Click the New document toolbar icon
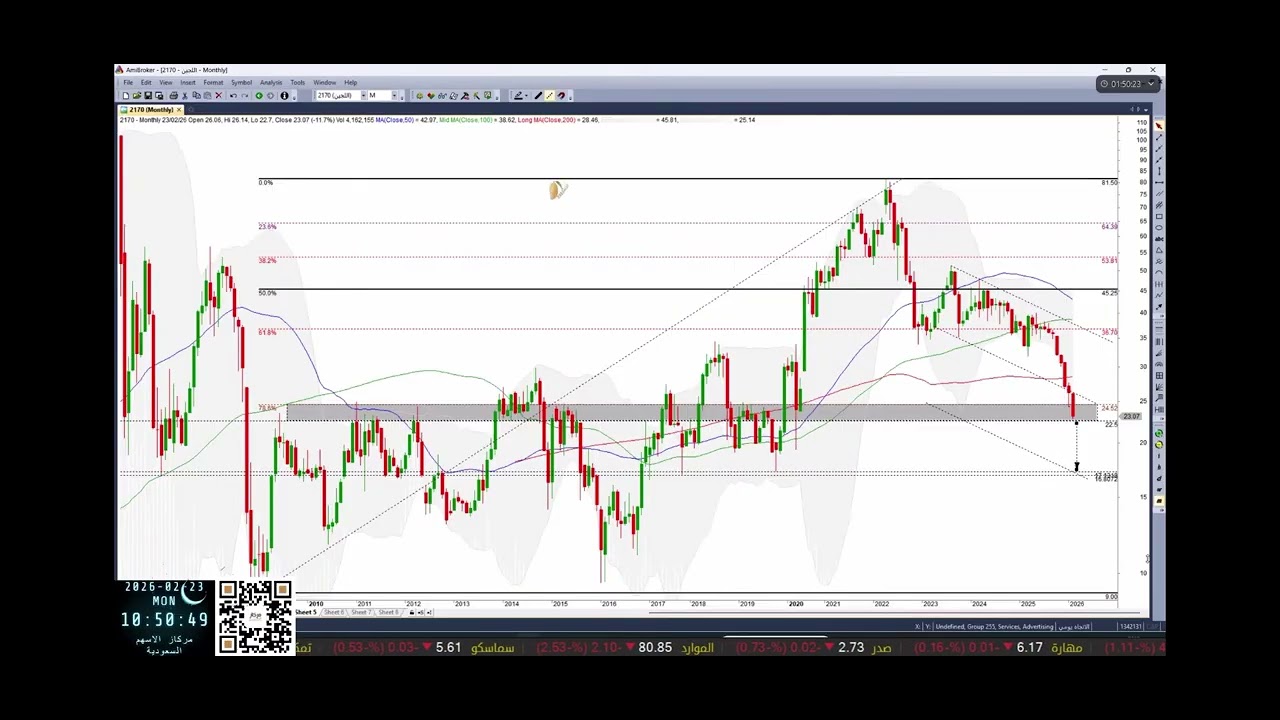This screenshot has height=720, width=1280. coord(126,95)
